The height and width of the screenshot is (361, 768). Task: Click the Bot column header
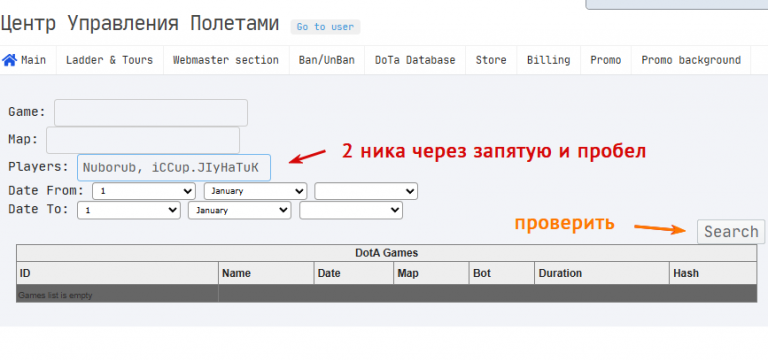502,273
